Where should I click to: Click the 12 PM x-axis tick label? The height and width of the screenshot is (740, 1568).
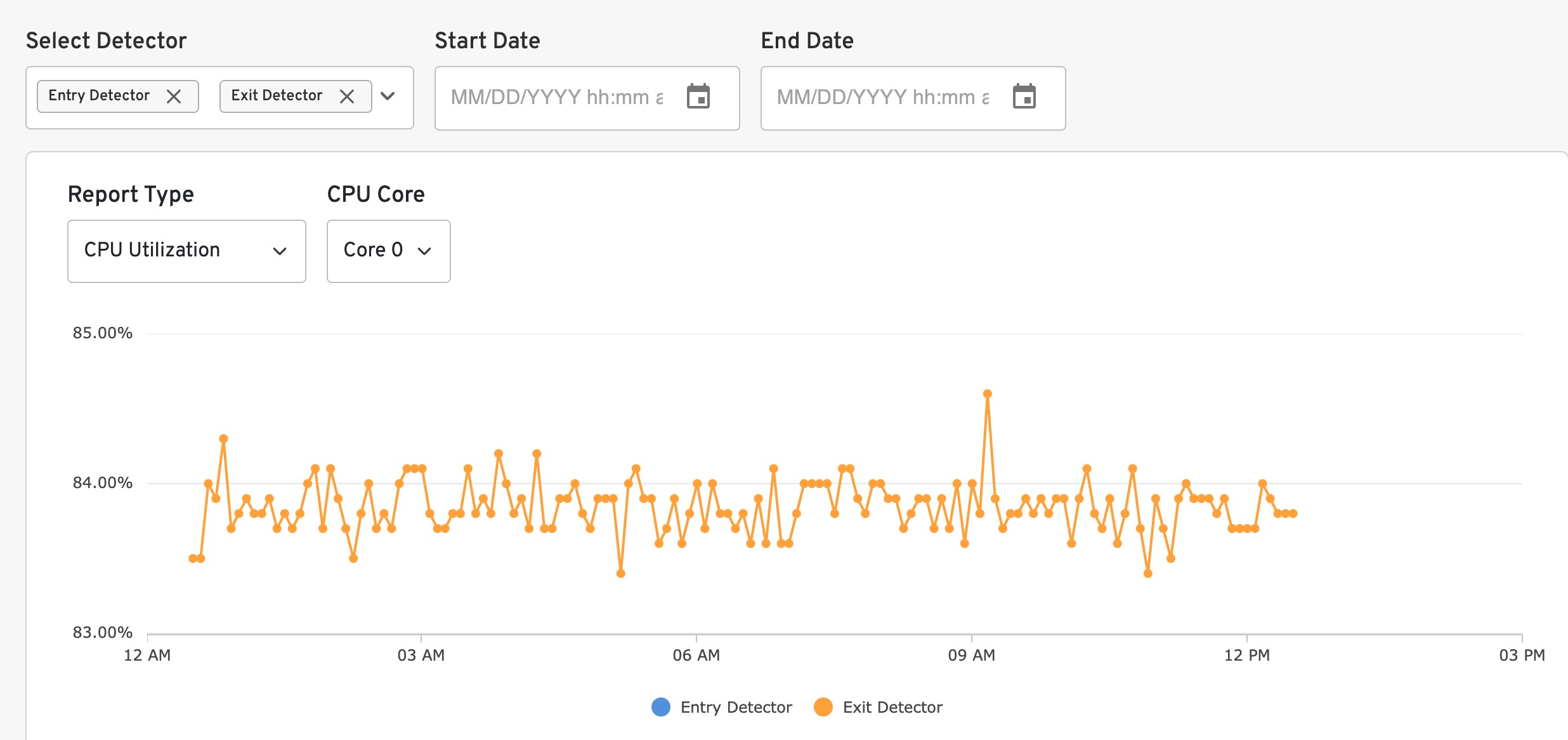click(1247, 656)
